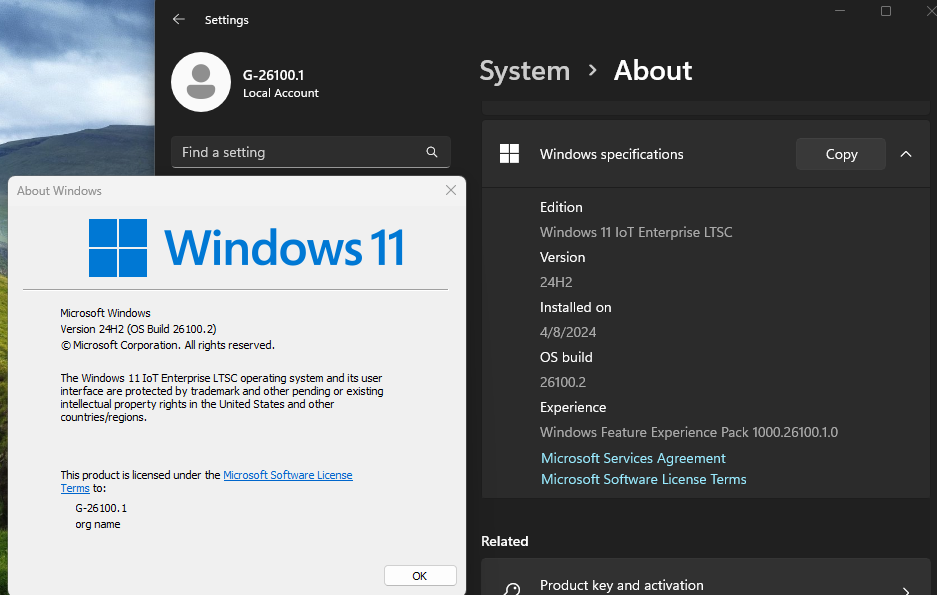Close the About Windows dialog
Viewport: 937px width, 595px height.
(x=451, y=190)
